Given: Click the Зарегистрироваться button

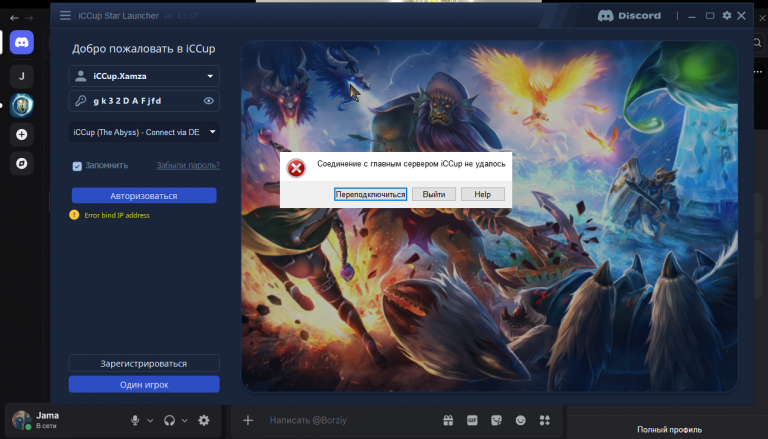Looking at the screenshot, I should 144,364.
